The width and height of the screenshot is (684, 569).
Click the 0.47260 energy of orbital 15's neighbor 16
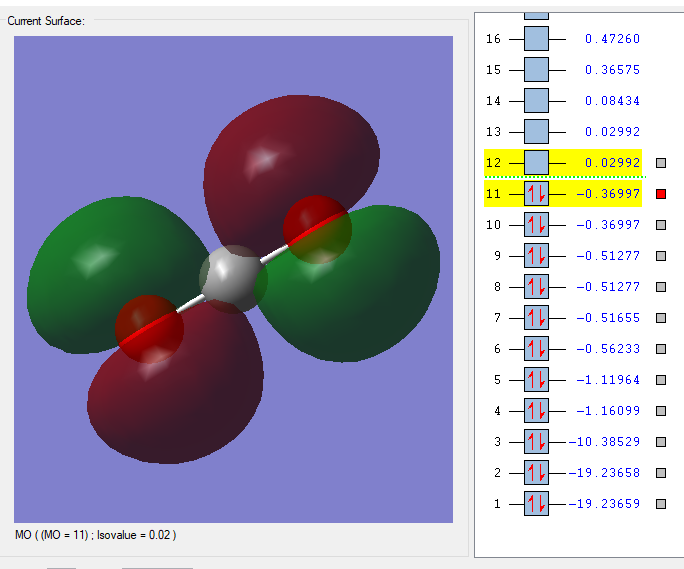click(x=612, y=39)
